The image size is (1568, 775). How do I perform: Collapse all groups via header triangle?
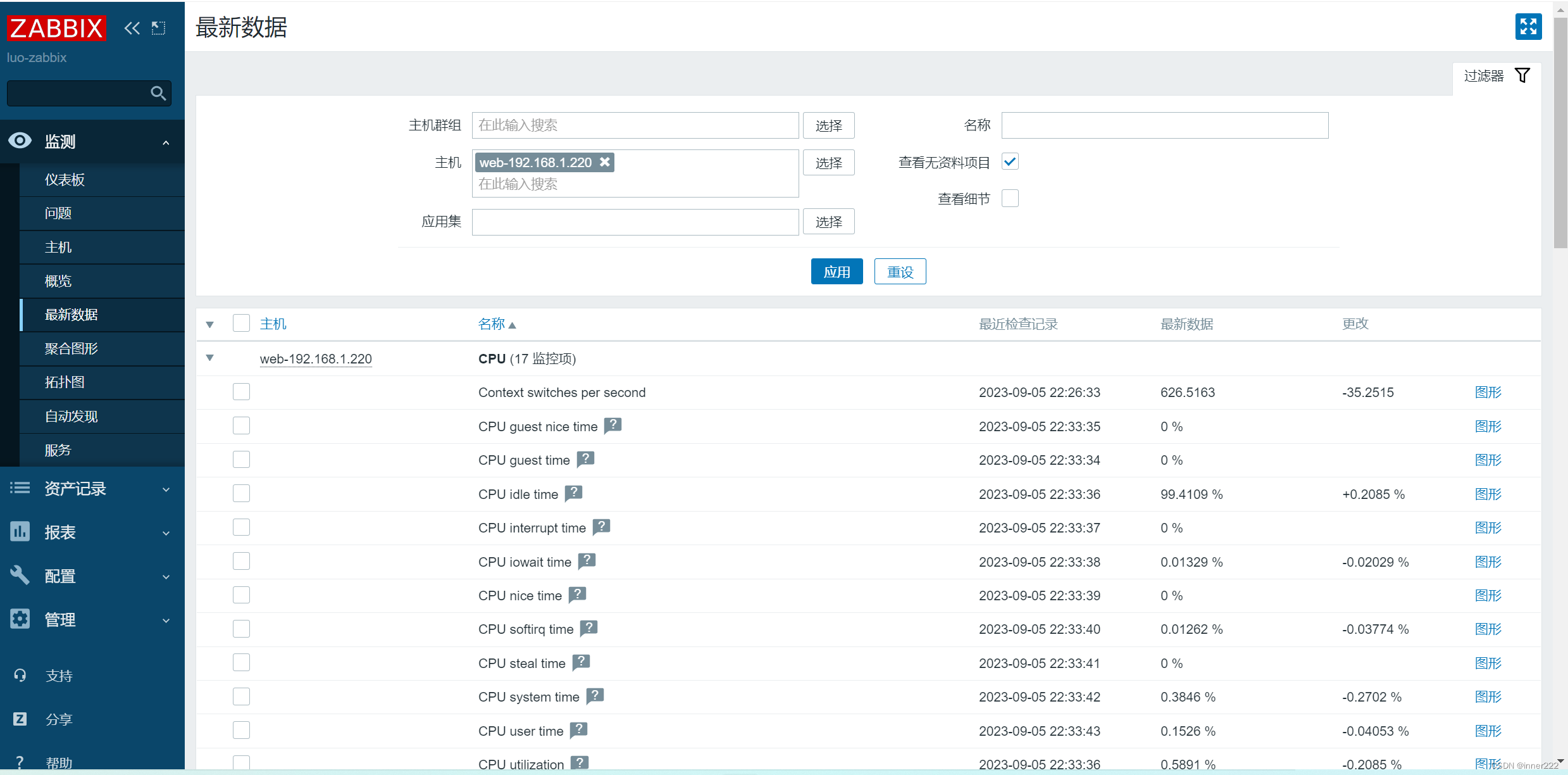click(x=210, y=325)
